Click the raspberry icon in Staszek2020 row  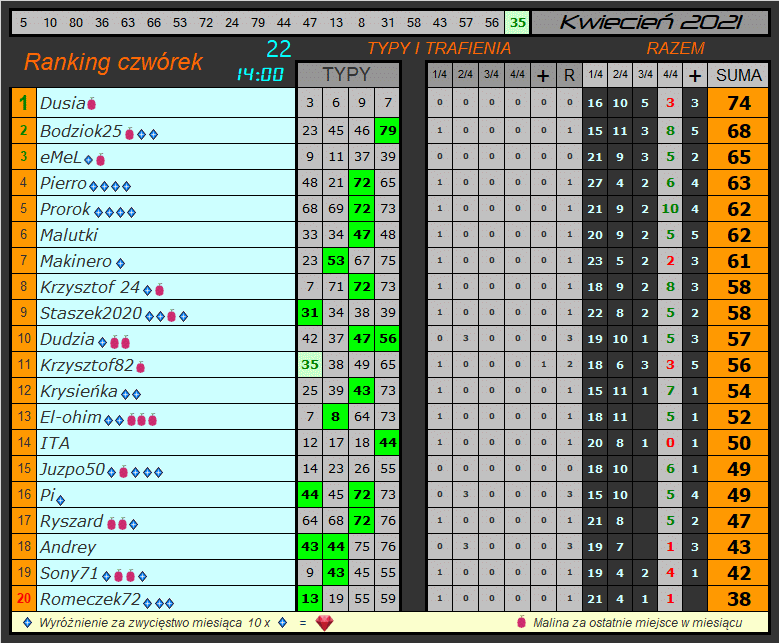(171, 315)
